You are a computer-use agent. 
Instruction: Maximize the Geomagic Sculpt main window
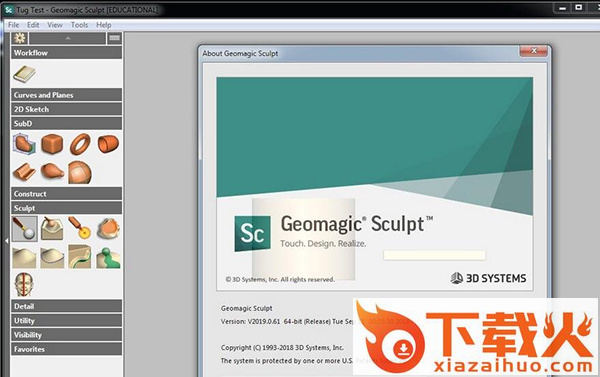579,8
